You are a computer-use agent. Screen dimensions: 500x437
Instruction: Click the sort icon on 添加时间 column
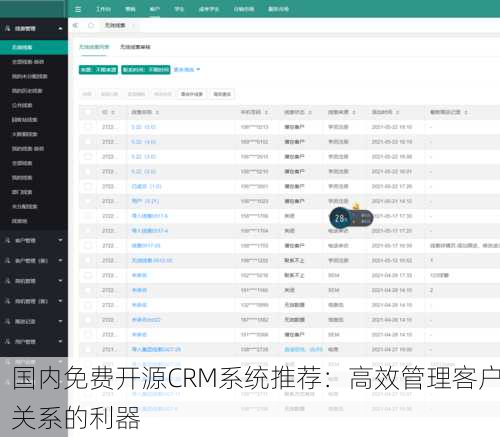click(398, 112)
